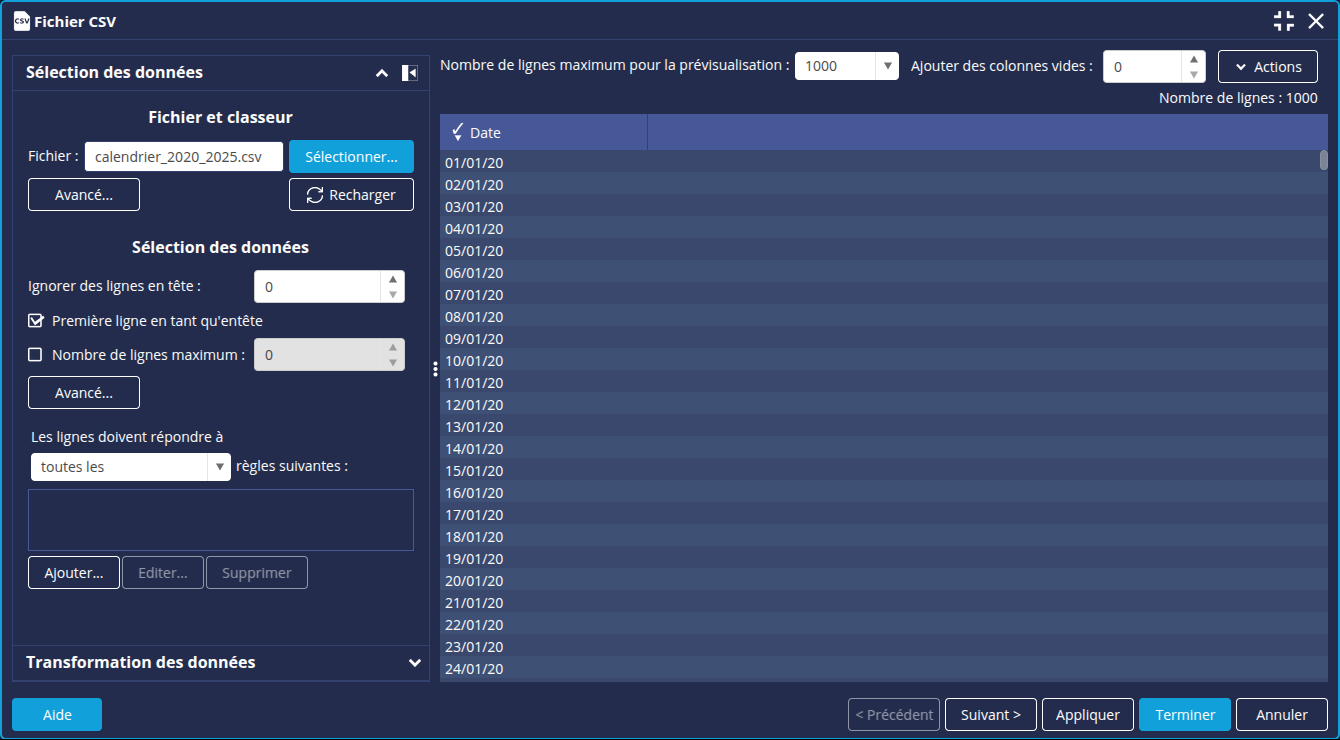Viewport: 1340px width, 740px height.
Task: Uncheck Première ligne en tant qu'entête
Action: pyautogui.click(x=36, y=321)
